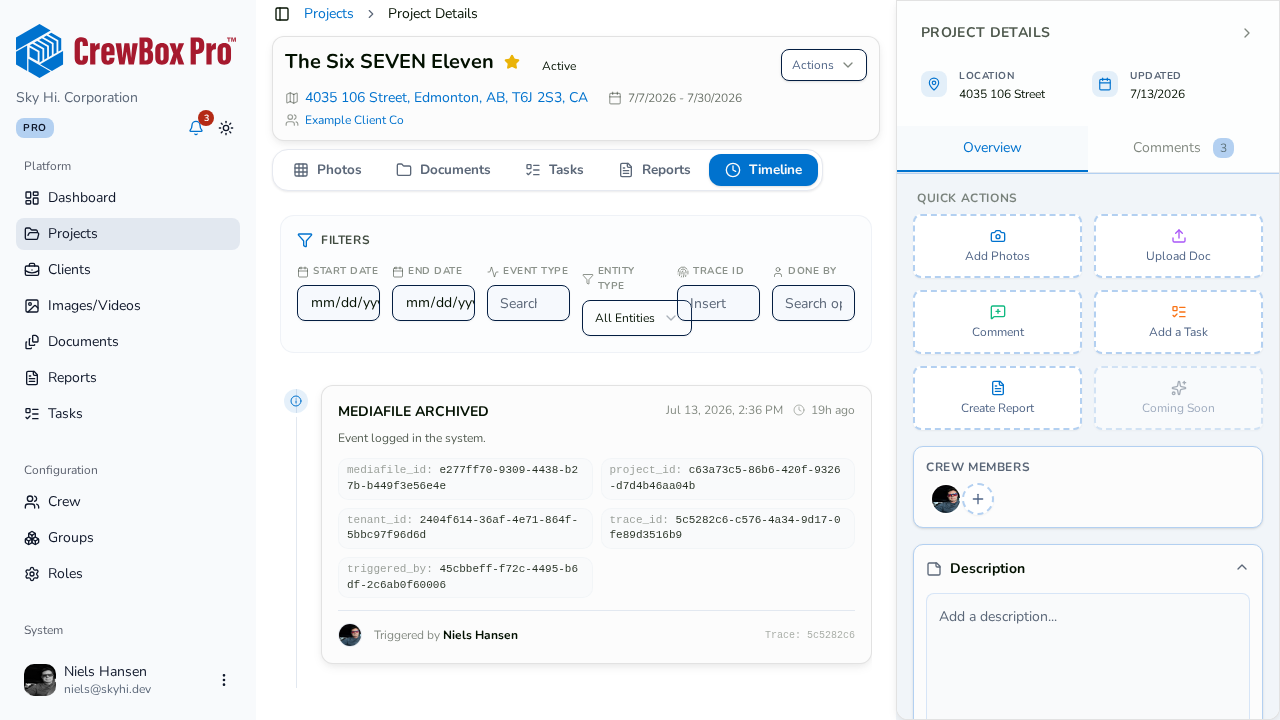Open Crew configuration
The height and width of the screenshot is (720, 1280).
(x=128, y=502)
